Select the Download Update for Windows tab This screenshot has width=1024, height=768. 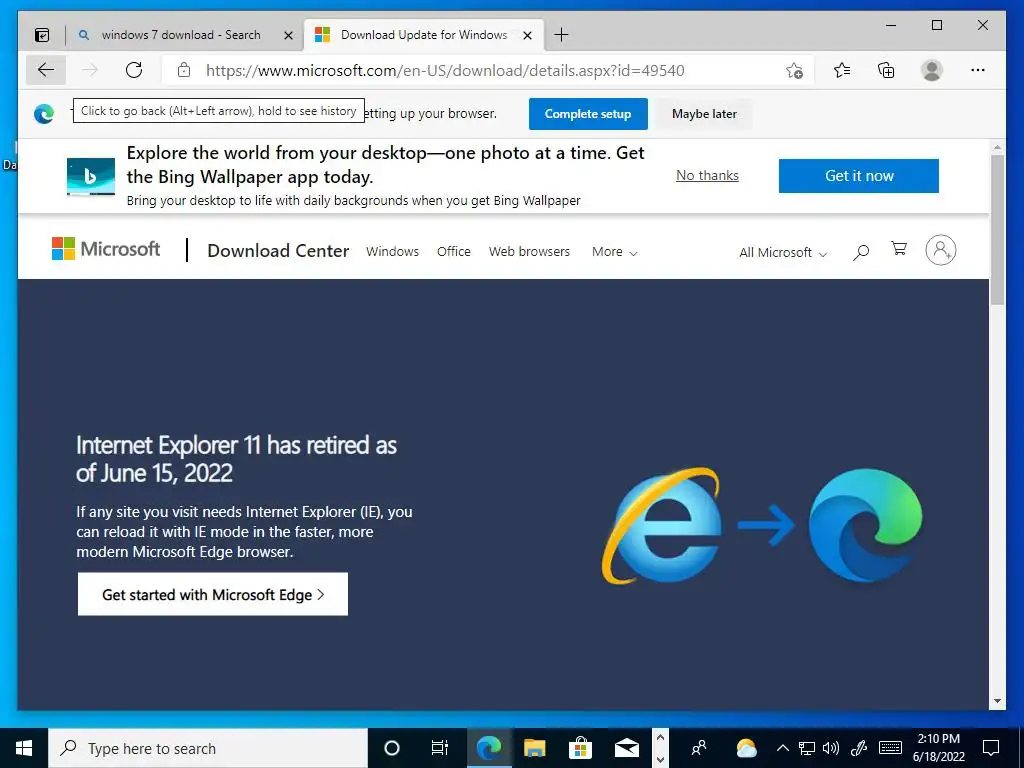click(x=424, y=35)
